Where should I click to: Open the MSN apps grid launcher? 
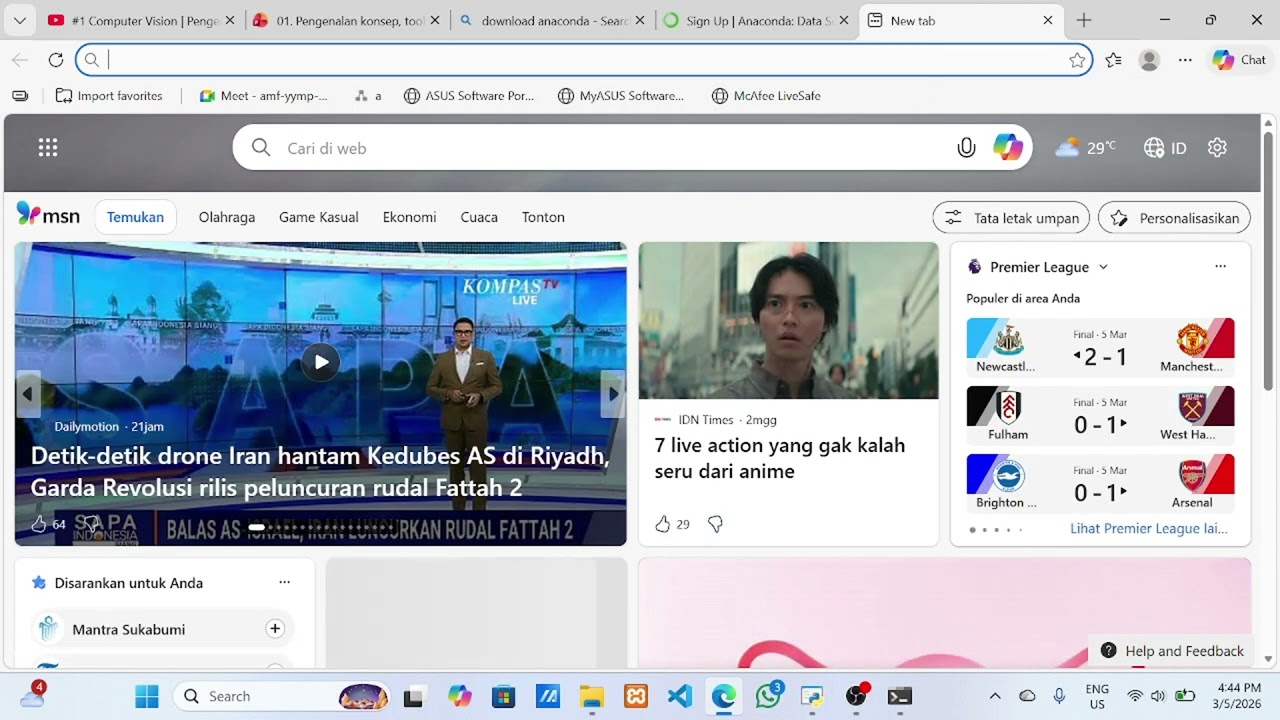coord(48,148)
